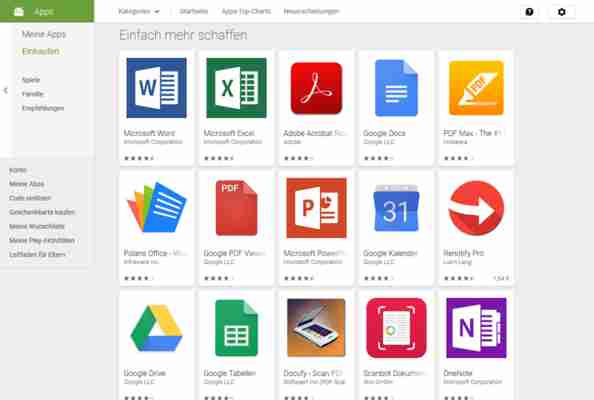594x400 pixels.
Task: Open the orange PDF Max icon
Action: click(476, 88)
